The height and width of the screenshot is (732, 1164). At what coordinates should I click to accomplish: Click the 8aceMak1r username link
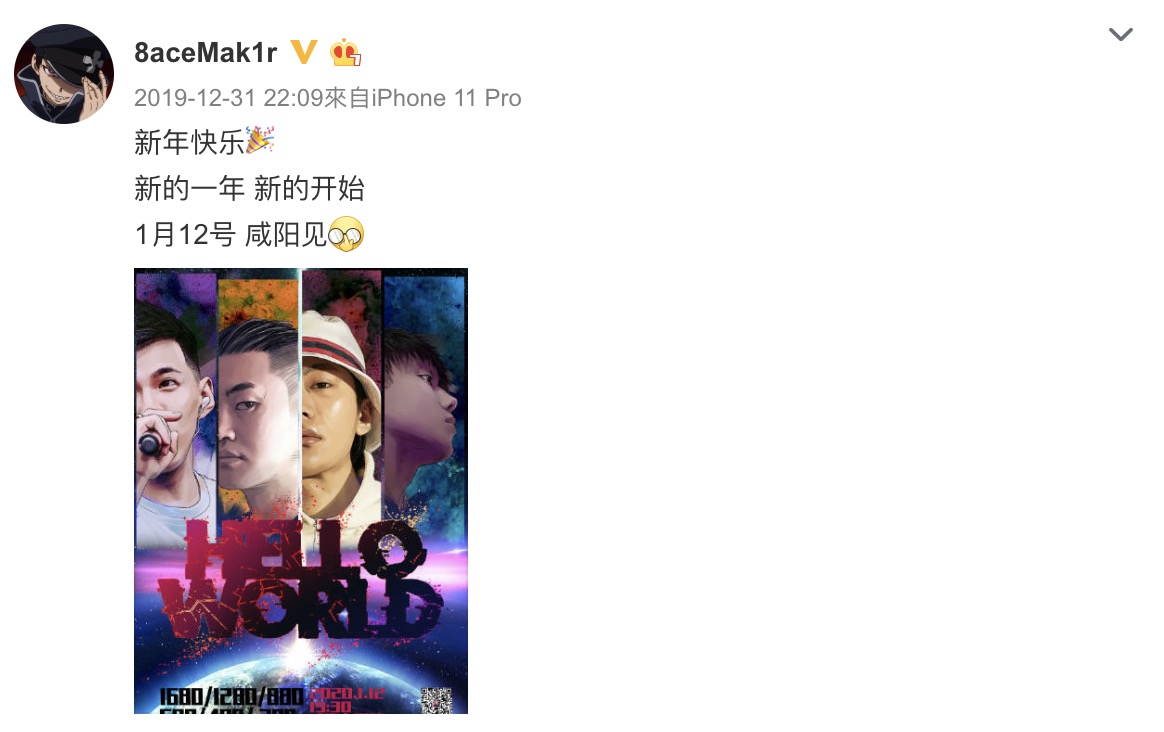206,53
